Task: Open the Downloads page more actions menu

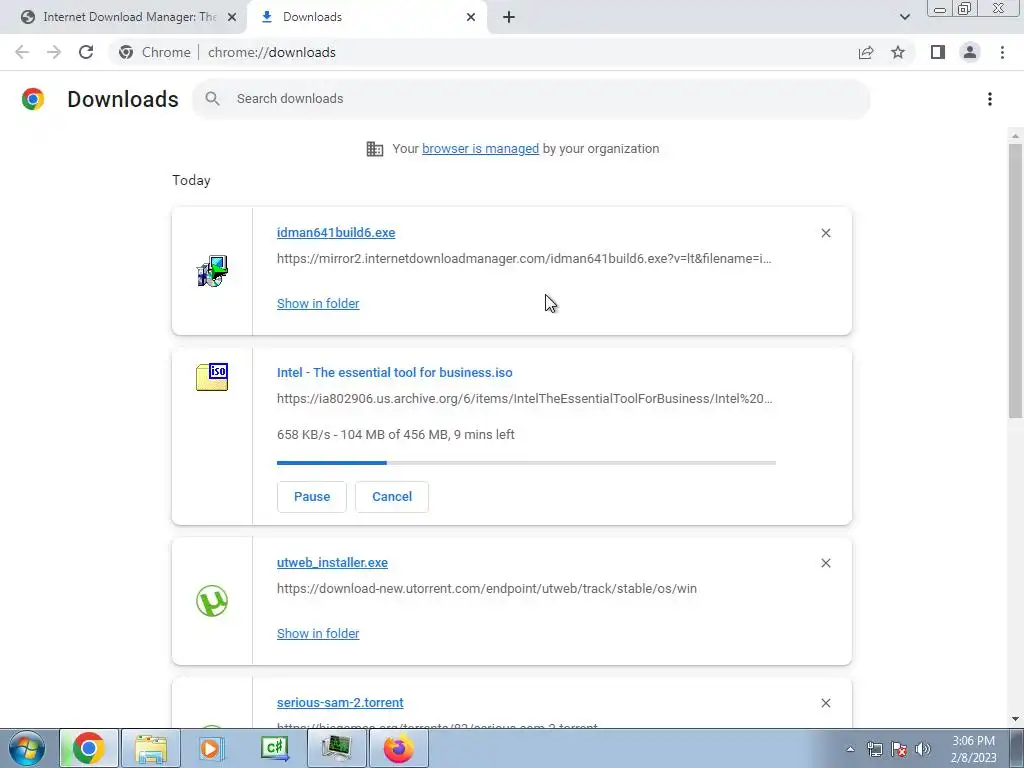Action: [989, 99]
